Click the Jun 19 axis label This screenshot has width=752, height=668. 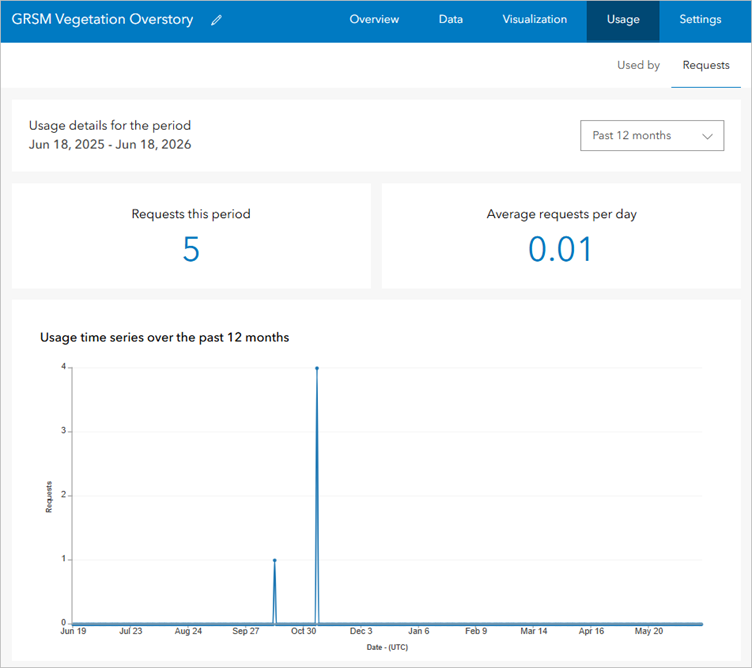73,631
